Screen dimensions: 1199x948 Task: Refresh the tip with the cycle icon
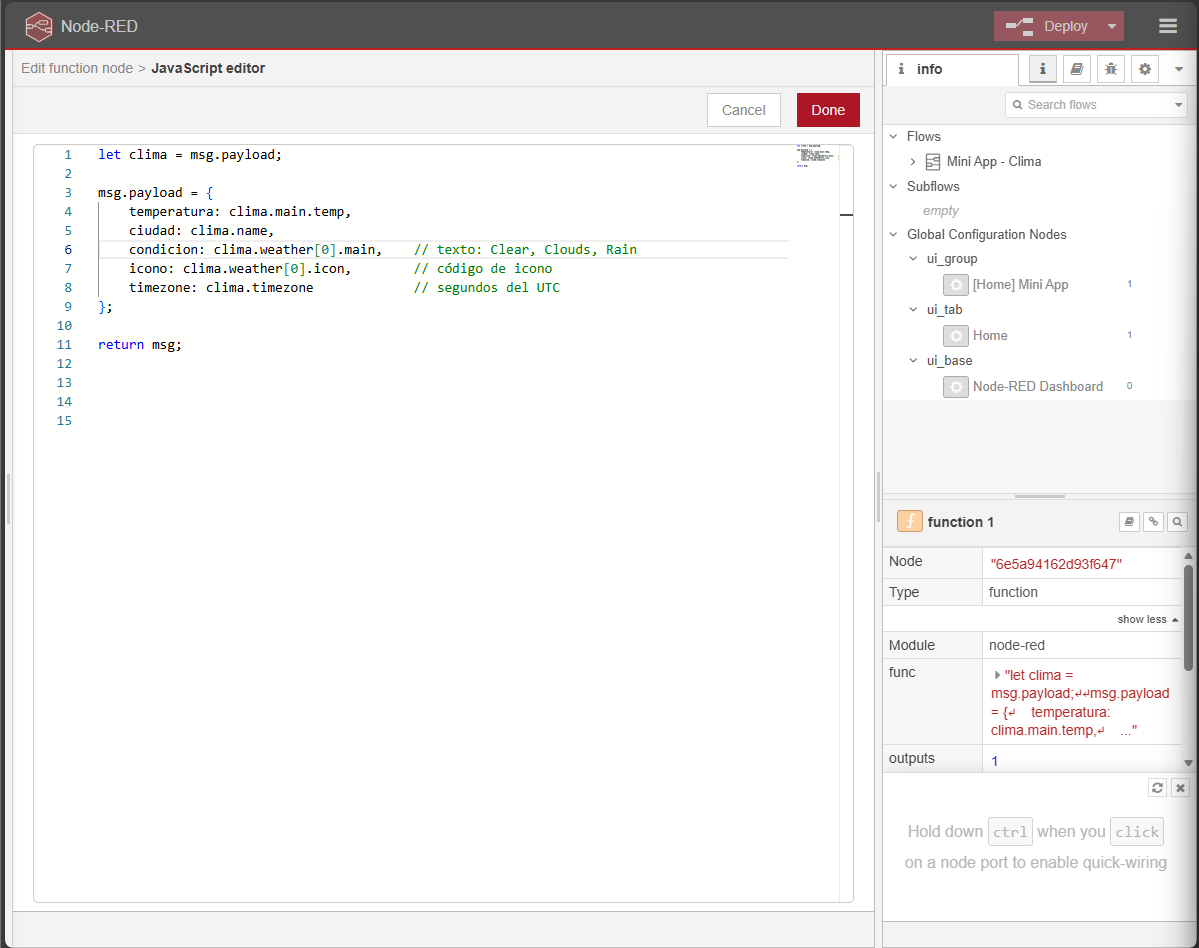tap(1157, 787)
